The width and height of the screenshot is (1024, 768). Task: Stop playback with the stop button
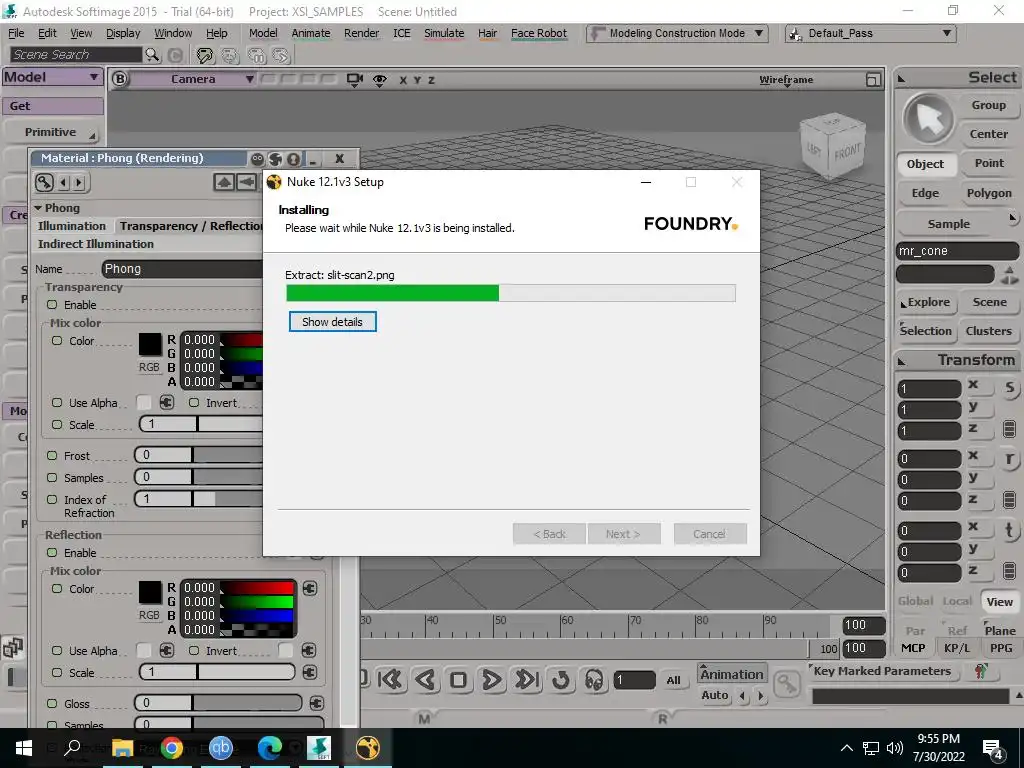[x=458, y=680]
